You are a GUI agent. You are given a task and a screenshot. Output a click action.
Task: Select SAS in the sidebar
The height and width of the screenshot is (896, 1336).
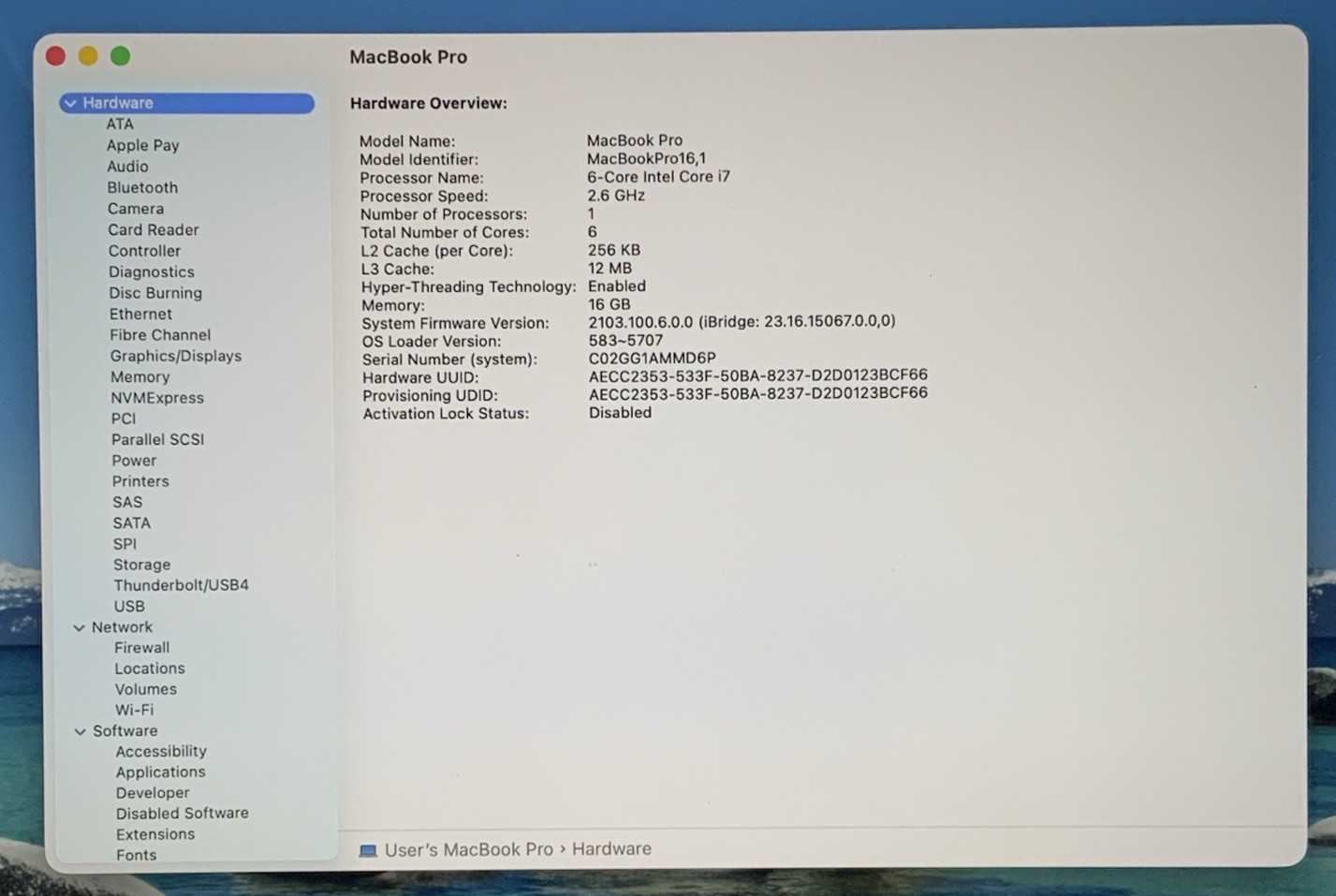coord(127,502)
